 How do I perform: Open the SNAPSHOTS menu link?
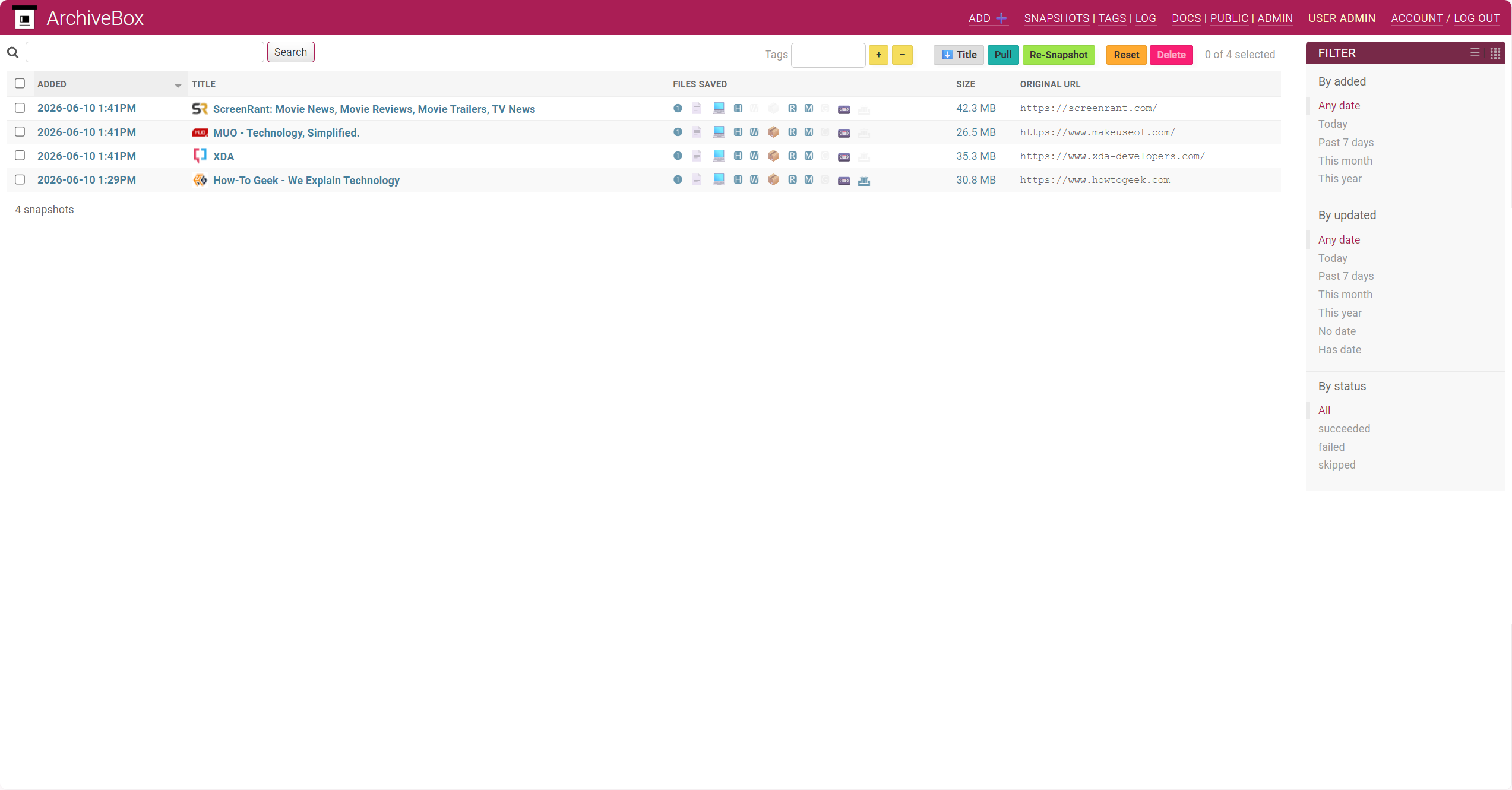point(1056,18)
